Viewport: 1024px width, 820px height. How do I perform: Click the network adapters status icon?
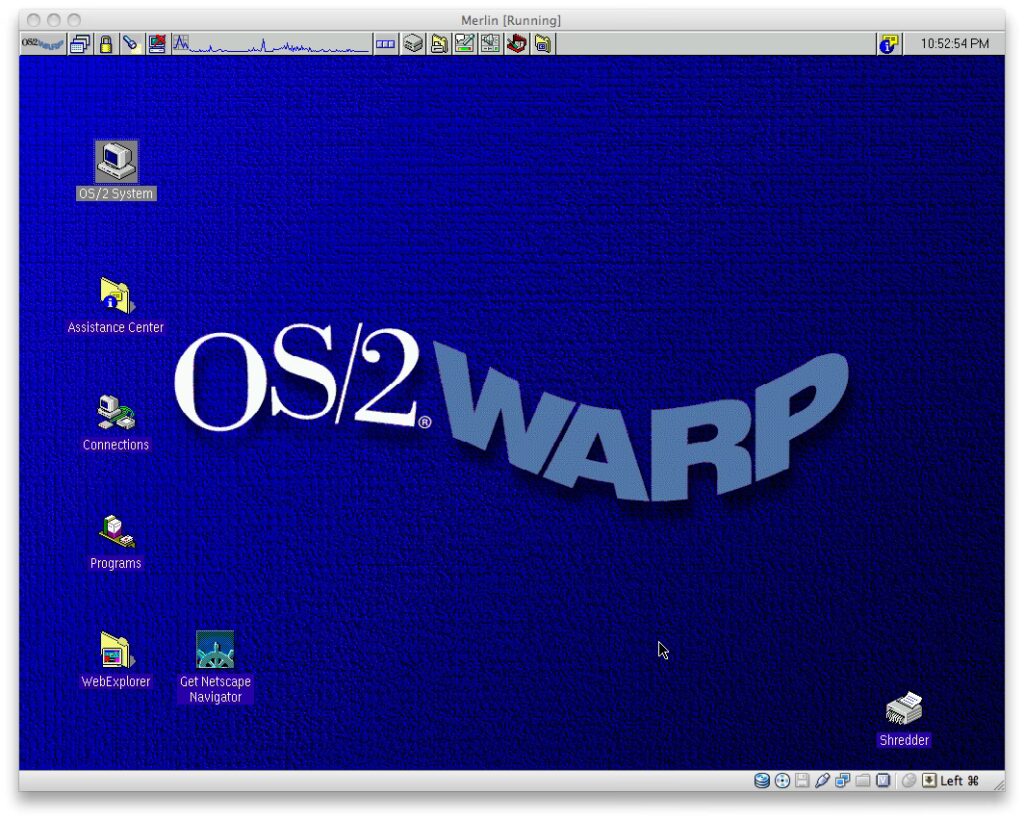842,781
